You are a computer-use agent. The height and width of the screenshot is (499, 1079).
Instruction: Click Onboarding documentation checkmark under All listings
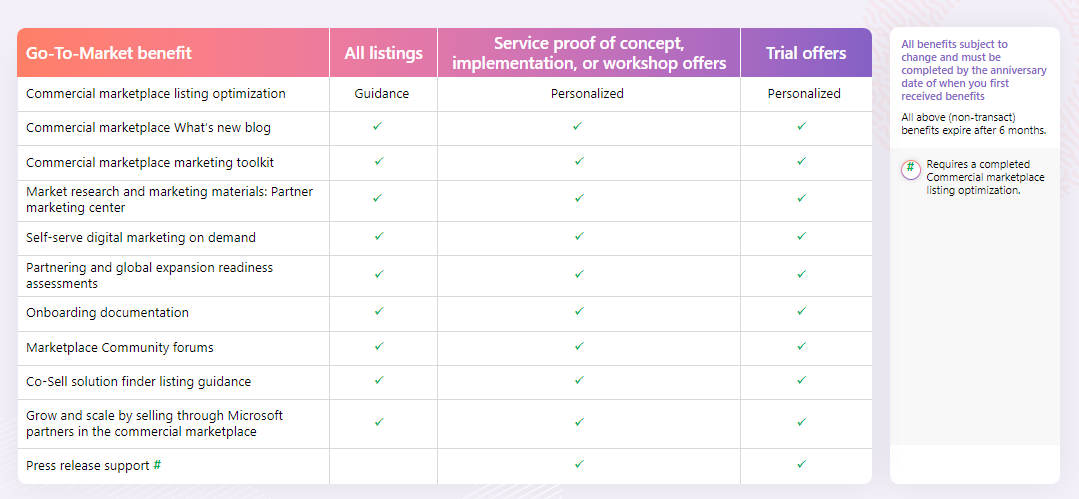point(378,311)
